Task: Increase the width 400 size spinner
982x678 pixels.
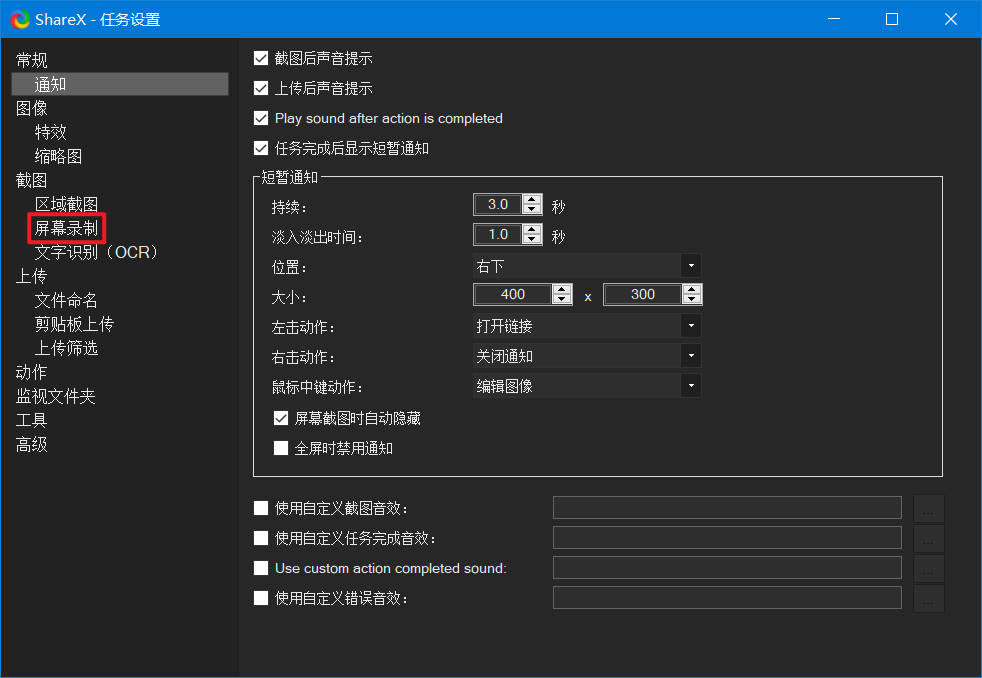Action: [x=562, y=290]
